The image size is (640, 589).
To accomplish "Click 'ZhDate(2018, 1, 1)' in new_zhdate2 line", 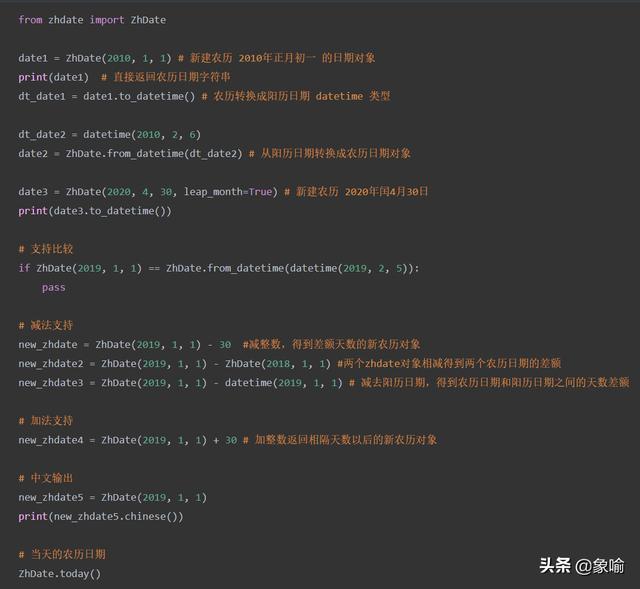I will pos(278,364).
